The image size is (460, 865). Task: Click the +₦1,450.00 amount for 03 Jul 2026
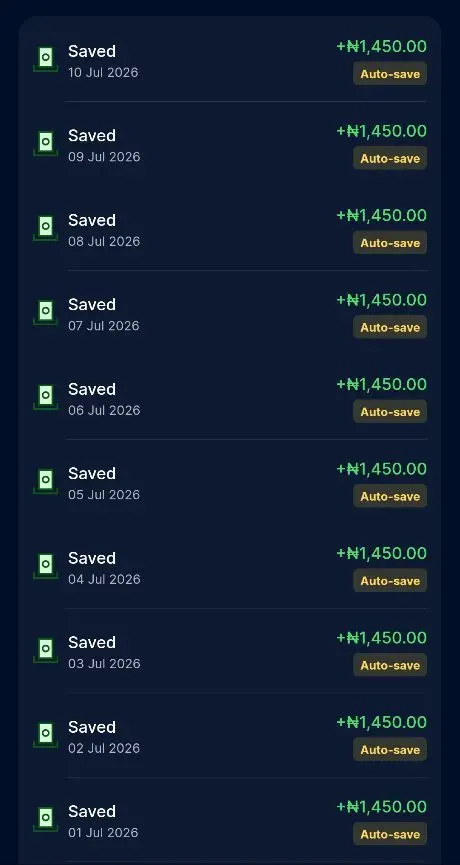coord(382,638)
